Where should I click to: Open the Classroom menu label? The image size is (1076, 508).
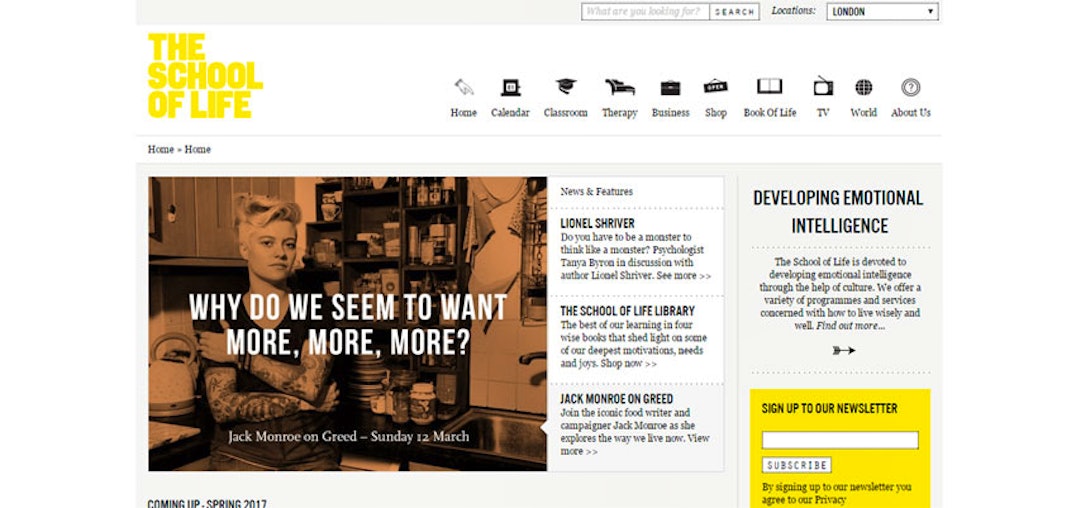pos(565,113)
